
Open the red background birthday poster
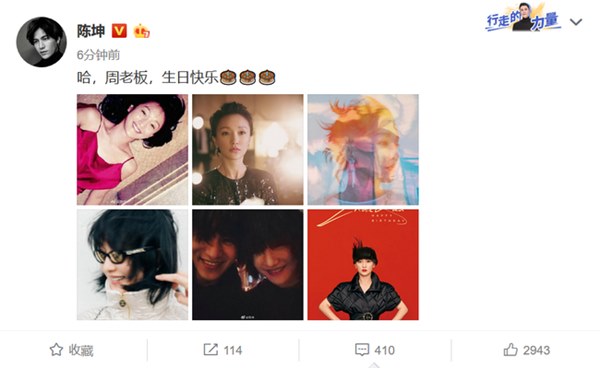[363, 265]
